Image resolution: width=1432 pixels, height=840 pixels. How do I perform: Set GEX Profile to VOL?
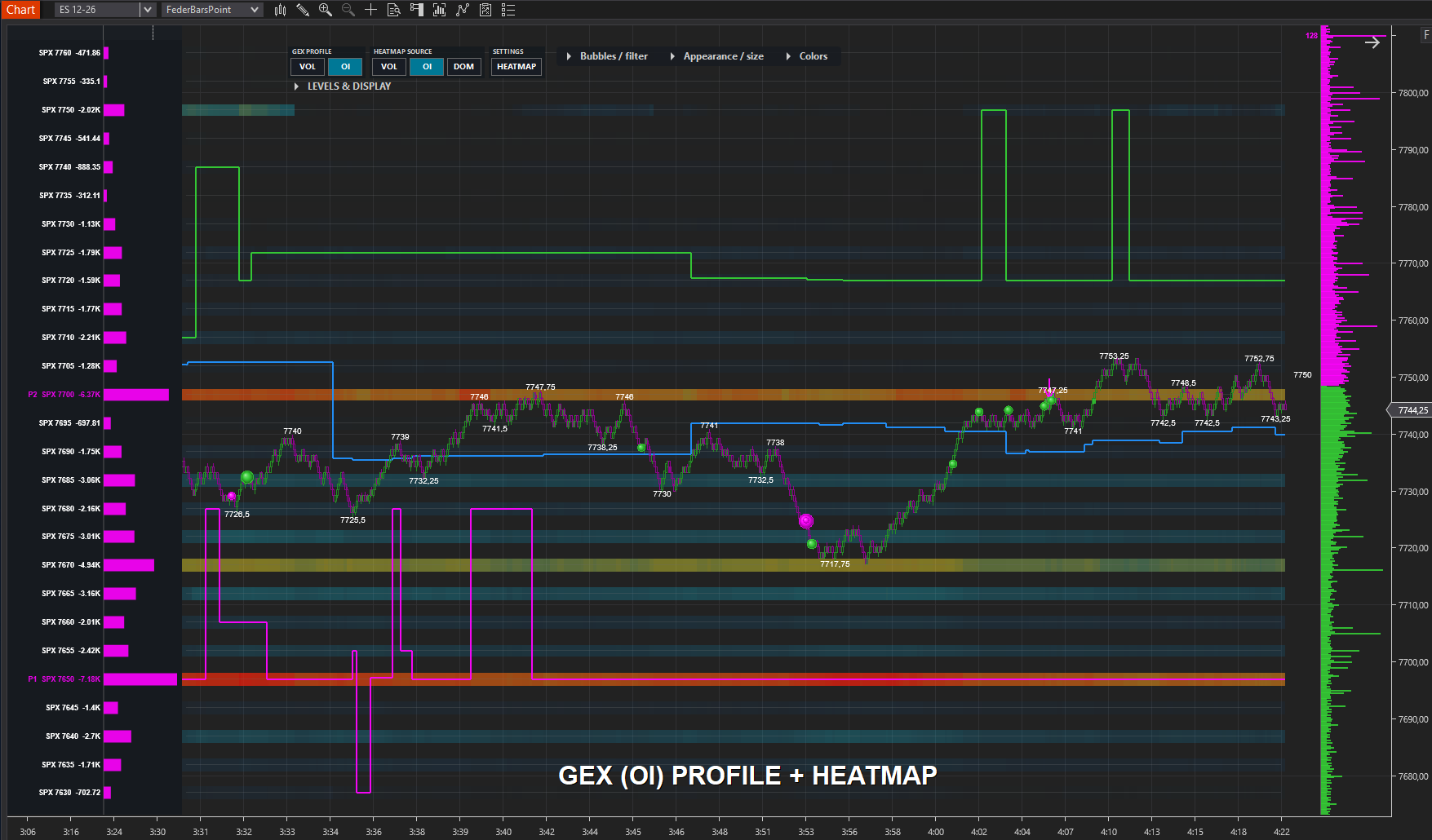(x=308, y=67)
